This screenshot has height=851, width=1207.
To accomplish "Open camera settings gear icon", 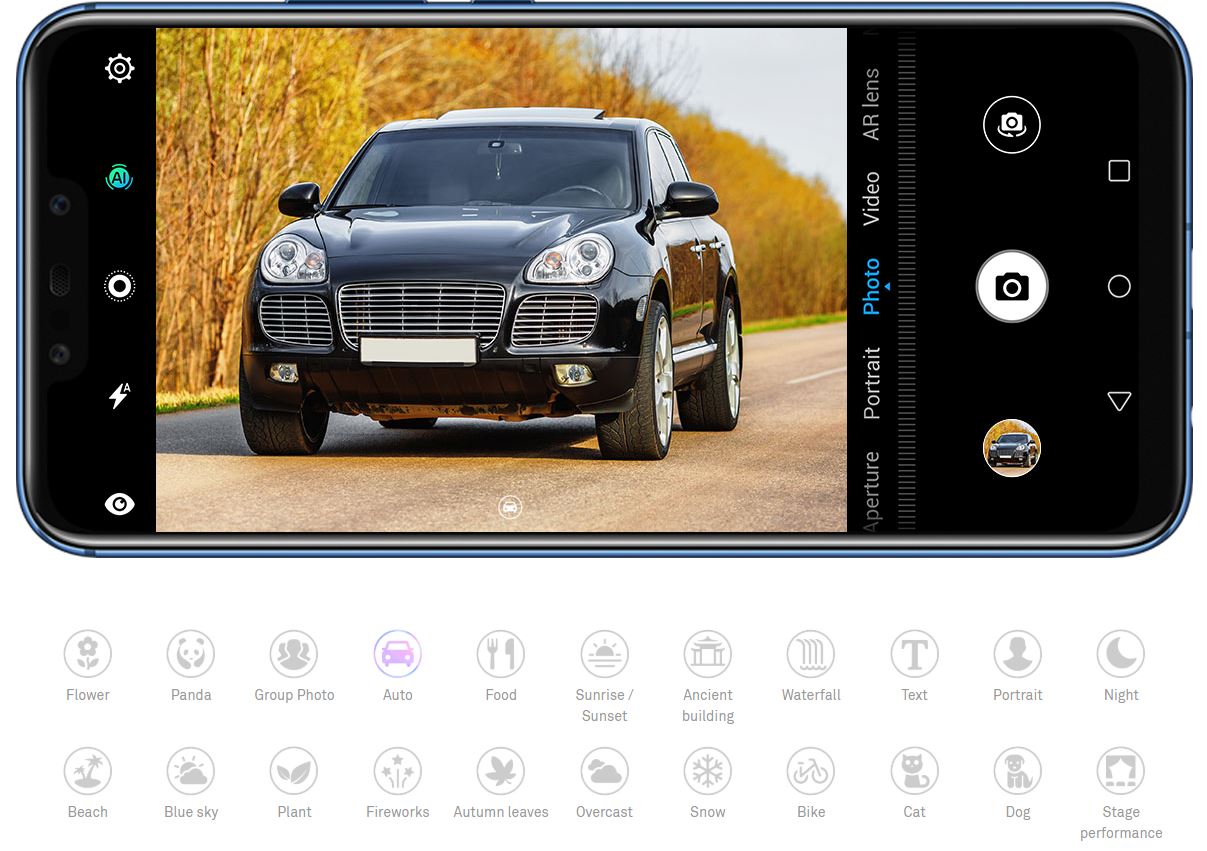I will 119,69.
